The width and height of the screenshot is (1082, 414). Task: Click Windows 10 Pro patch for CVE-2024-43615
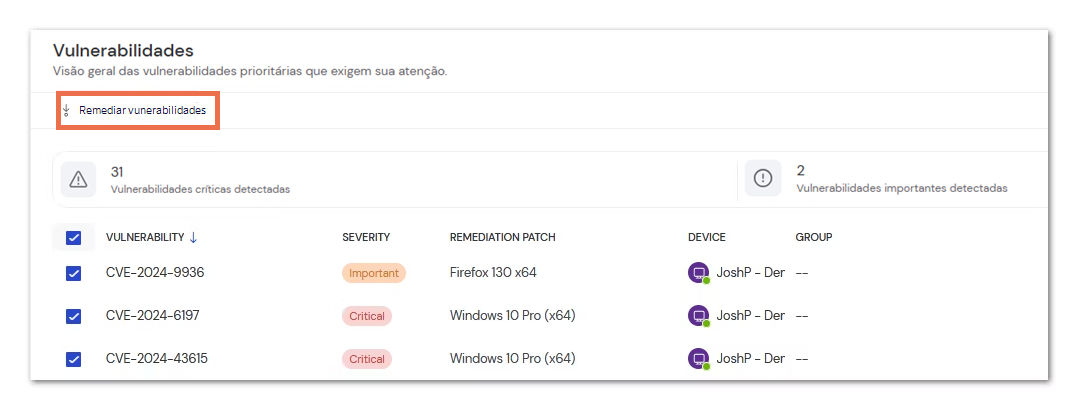click(x=513, y=359)
